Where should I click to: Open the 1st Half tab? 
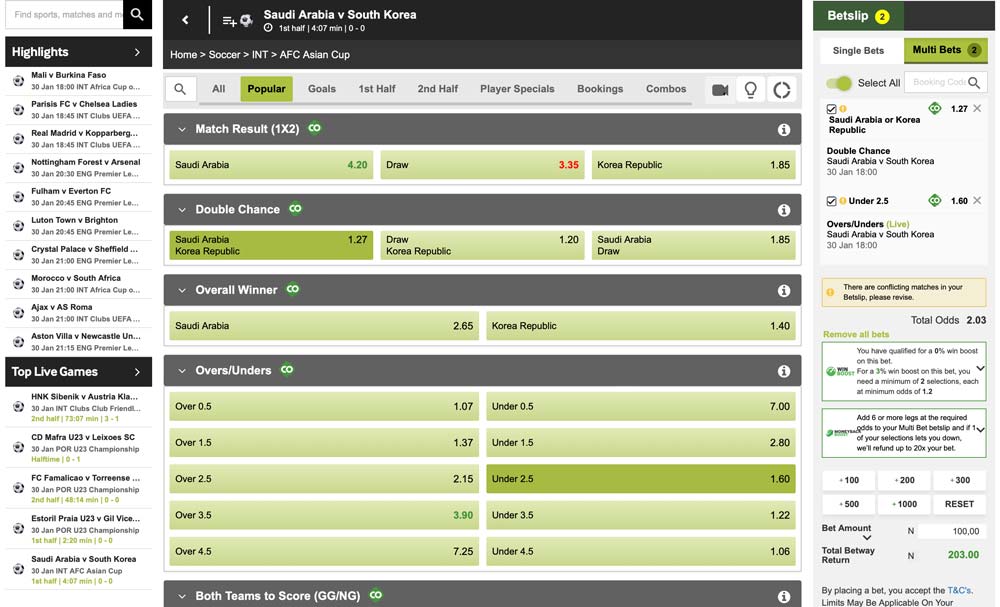377,89
